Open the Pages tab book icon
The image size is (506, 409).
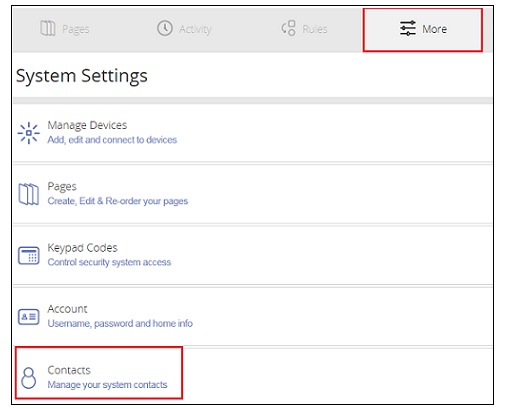pyautogui.click(x=48, y=28)
